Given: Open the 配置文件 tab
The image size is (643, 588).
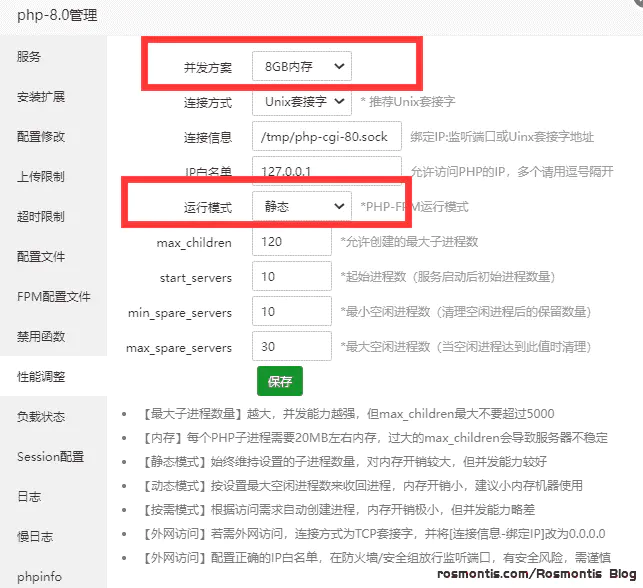Looking at the screenshot, I should coord(53,257).
